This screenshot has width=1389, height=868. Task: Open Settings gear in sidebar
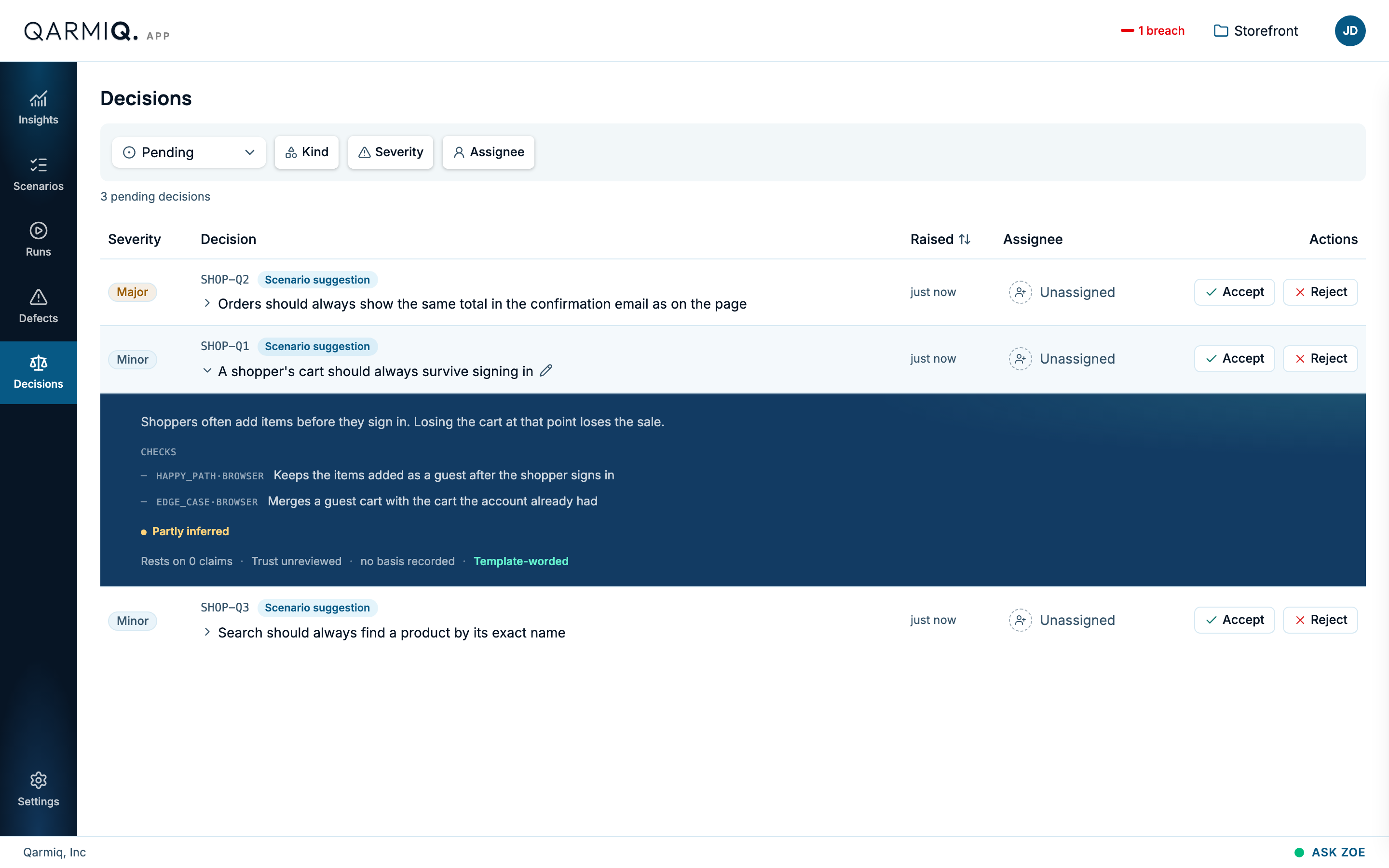(x=39, y=790)
